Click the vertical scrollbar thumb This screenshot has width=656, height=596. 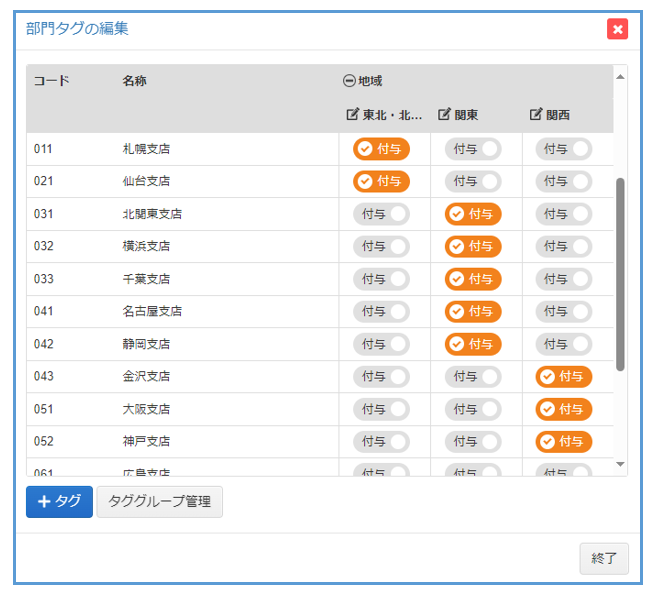click(620, 275)
